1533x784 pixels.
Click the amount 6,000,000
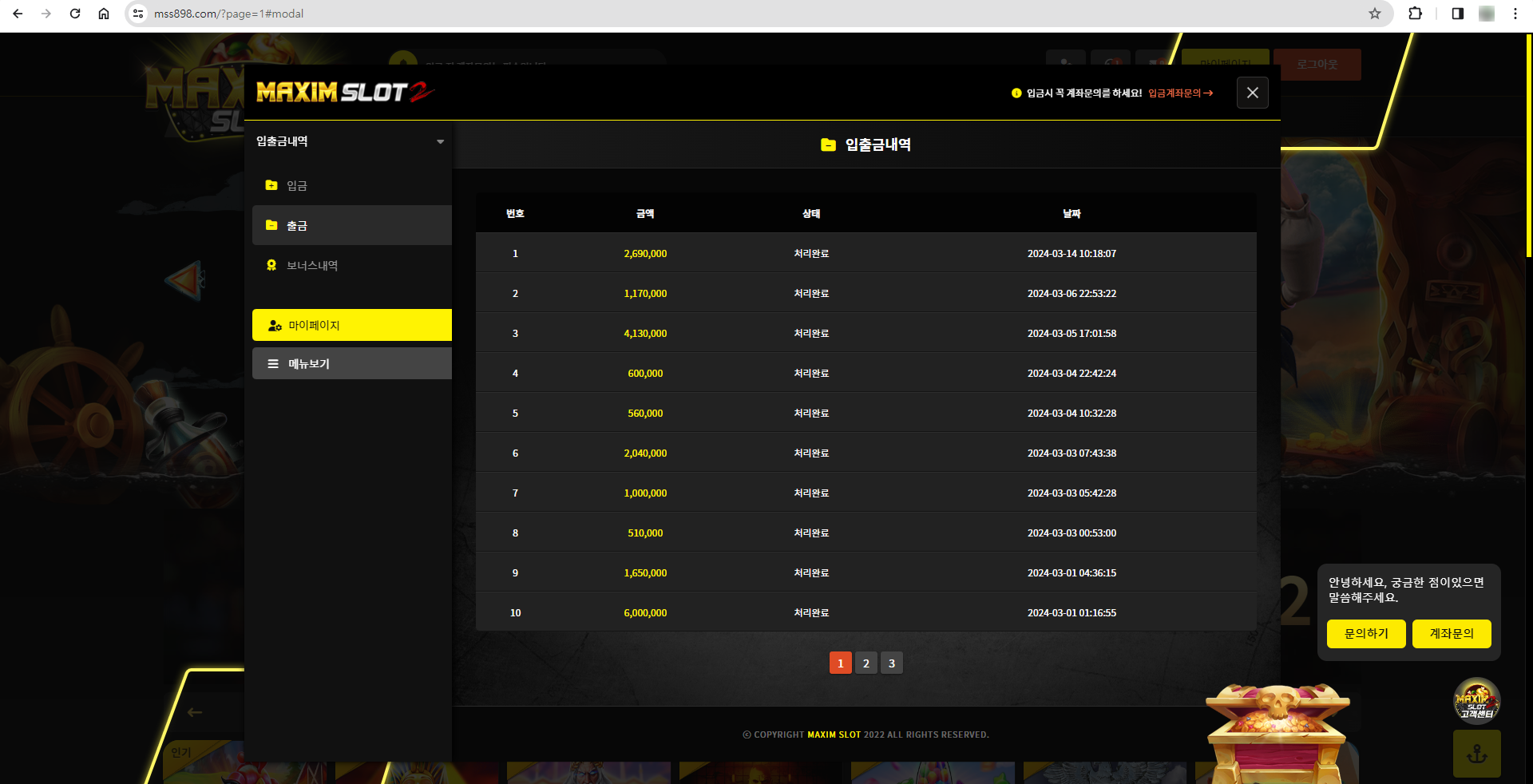pos(645,613)
